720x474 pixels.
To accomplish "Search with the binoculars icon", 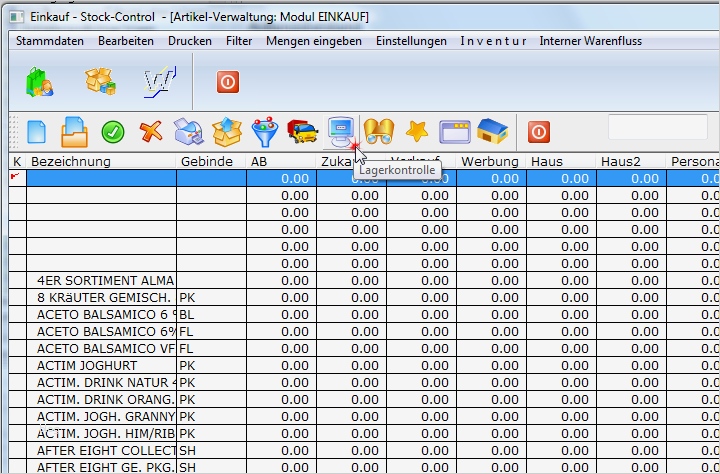I will point(379,132).
